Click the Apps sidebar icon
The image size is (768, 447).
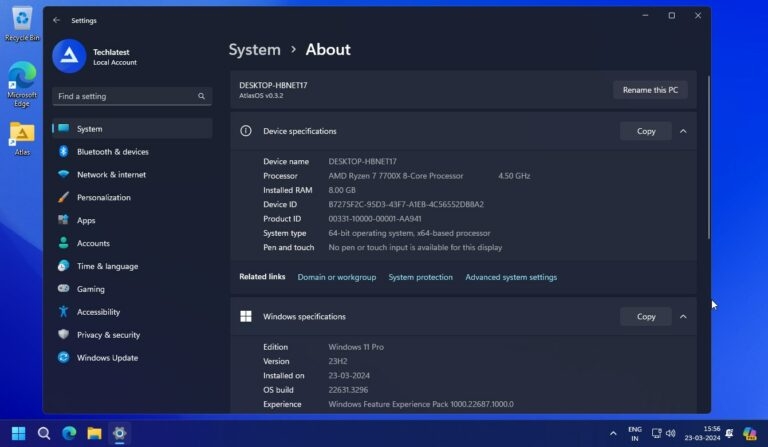tap(63, 220)
